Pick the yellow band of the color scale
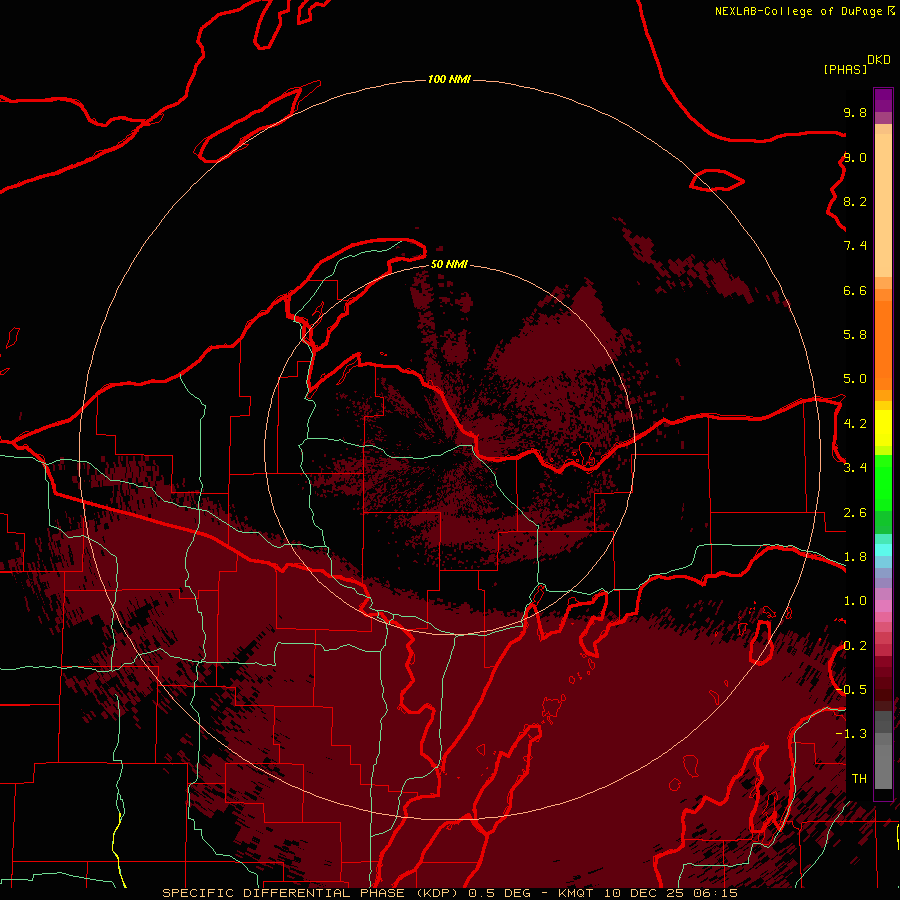This screenshot has width=900, height=900. click(x=883, y=428)
